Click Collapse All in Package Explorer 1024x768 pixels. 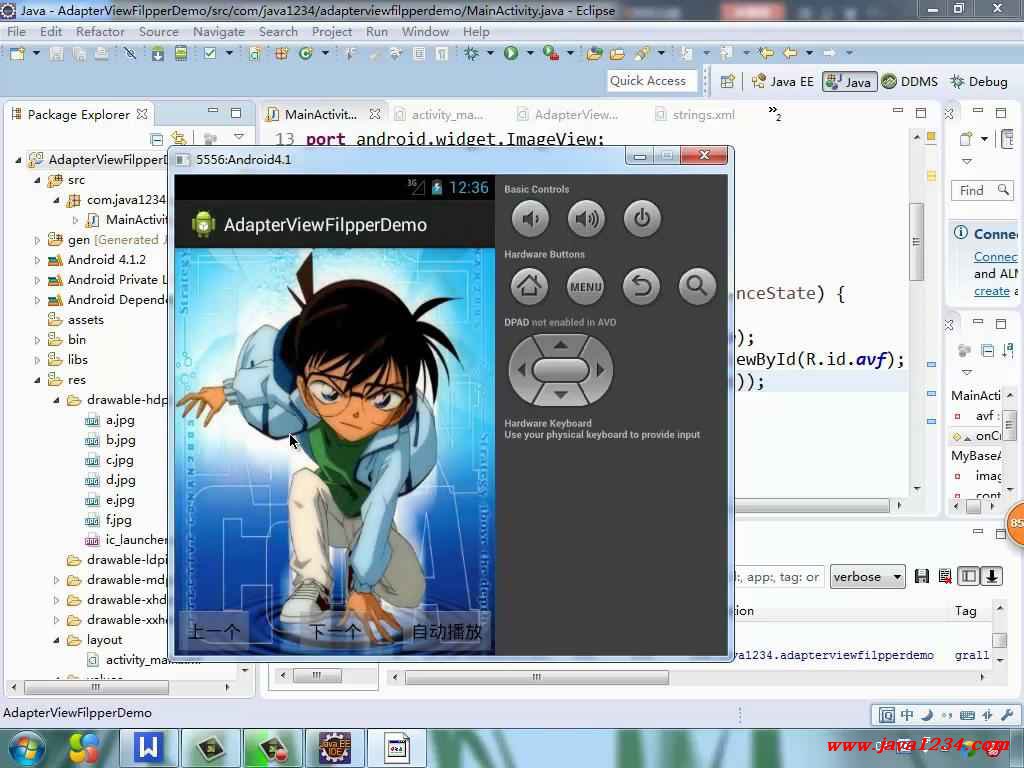point(157,138)
